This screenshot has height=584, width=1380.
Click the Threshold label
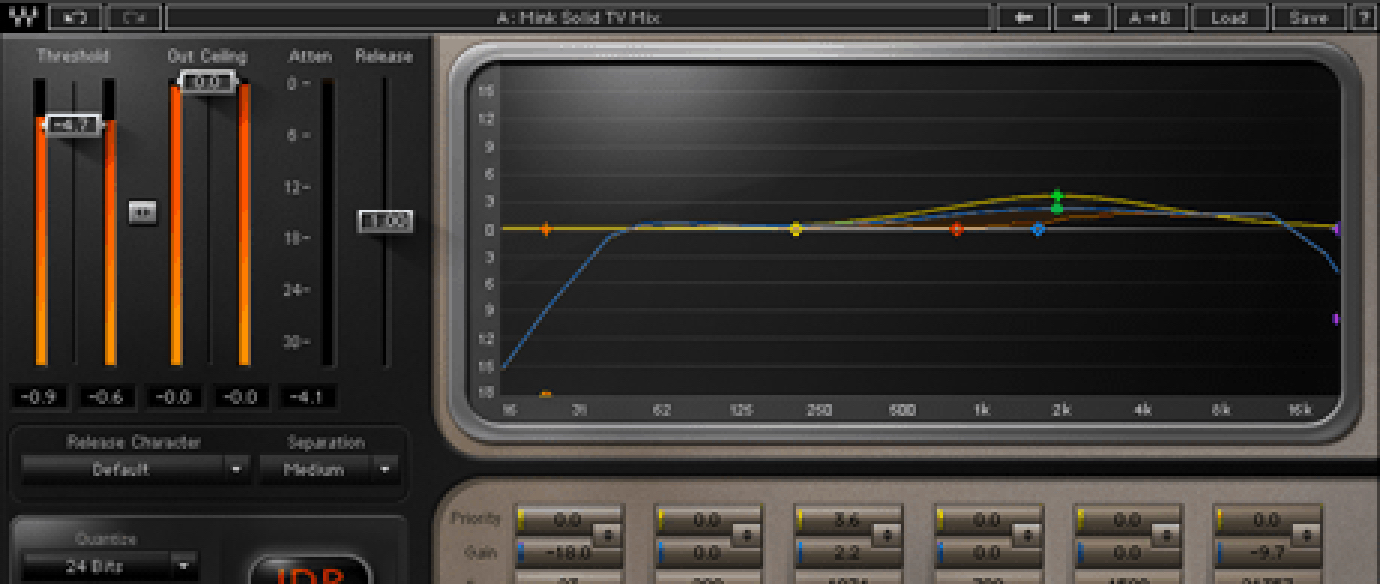(x=73, y=56)
